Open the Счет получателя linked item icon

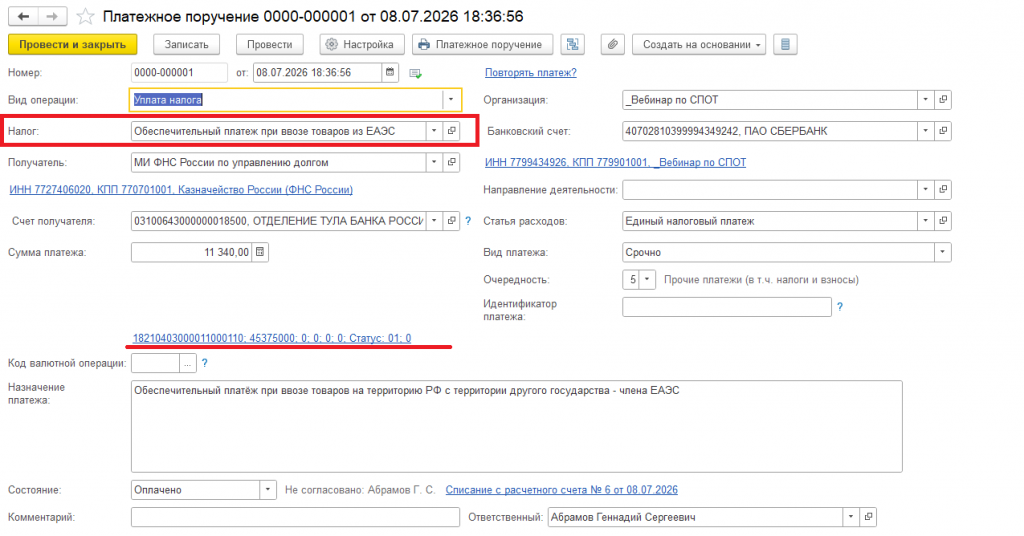[x=451, y=221]
